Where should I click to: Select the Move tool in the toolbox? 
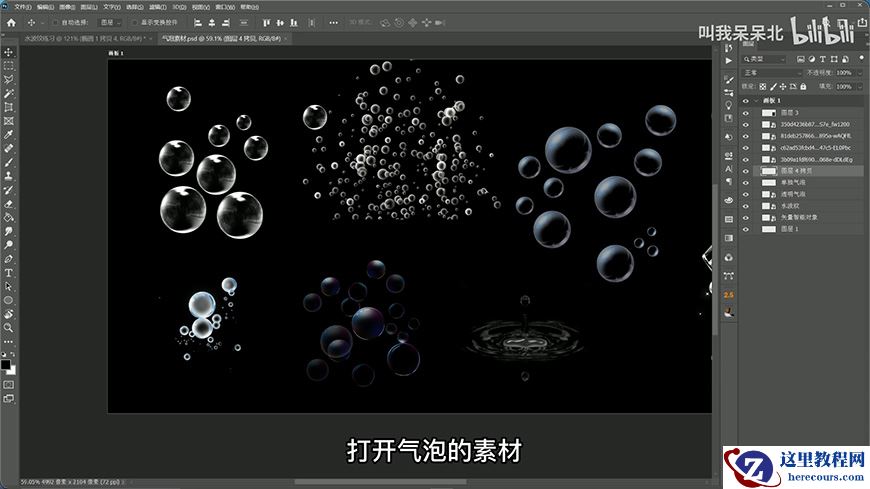pyautogui.click(x=8, y=52)
